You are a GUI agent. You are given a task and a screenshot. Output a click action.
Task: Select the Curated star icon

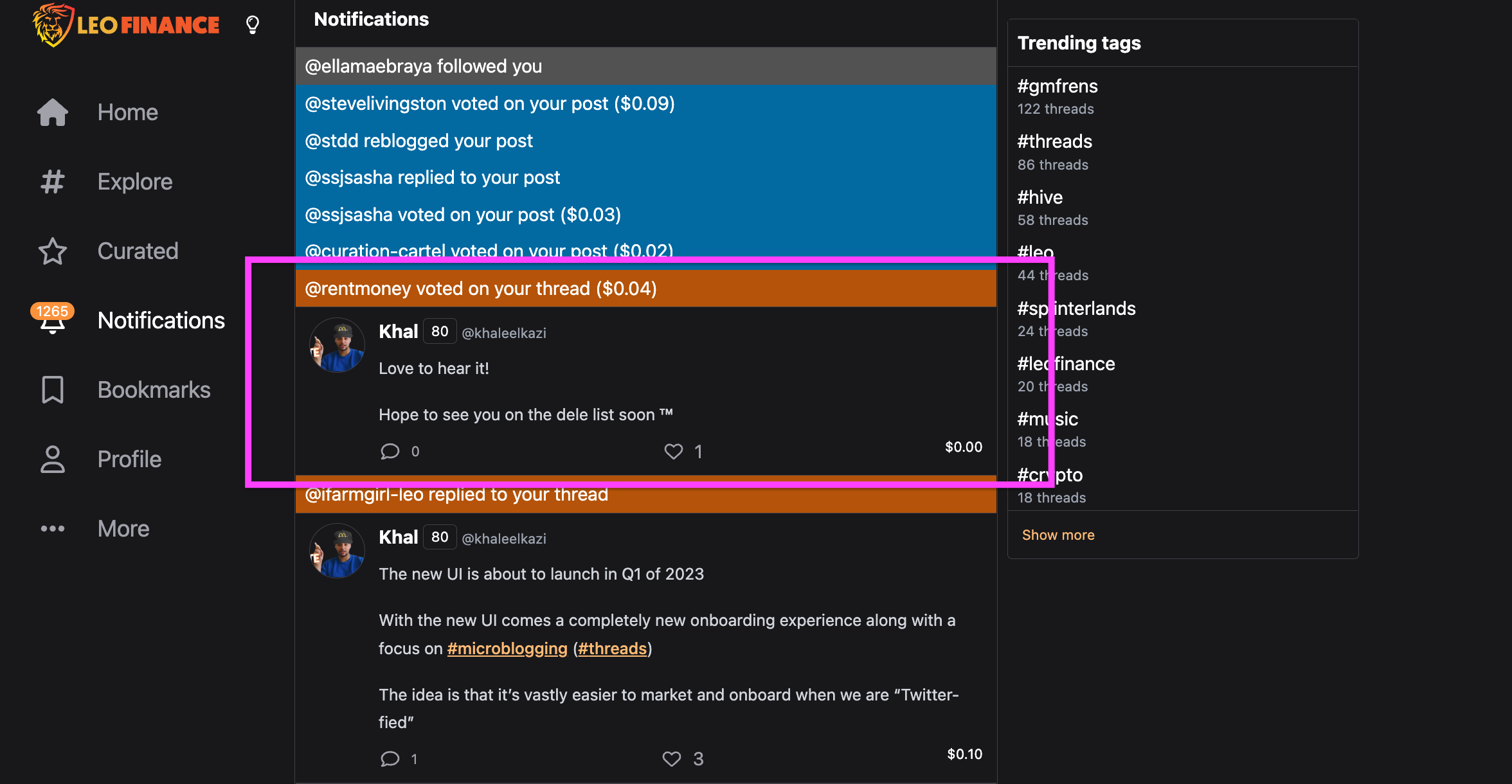[x=53, y=251]
